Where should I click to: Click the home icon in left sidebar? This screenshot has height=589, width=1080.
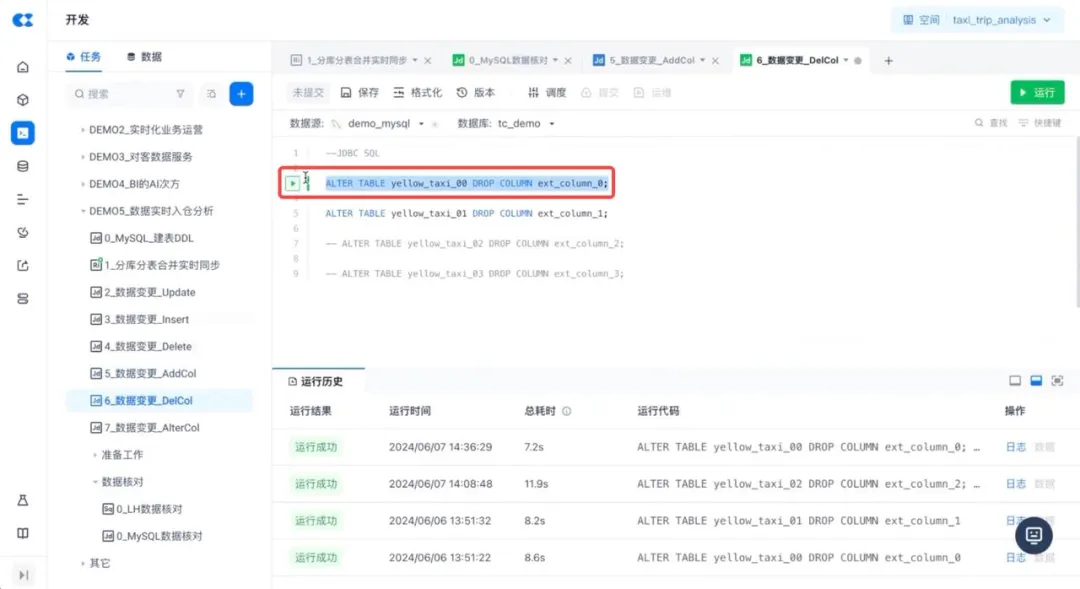pyautogui.click(x=23, y=67)
